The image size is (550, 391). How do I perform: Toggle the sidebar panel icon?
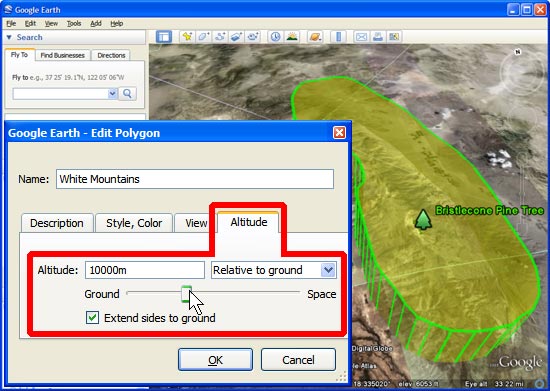tap(163, 36)
